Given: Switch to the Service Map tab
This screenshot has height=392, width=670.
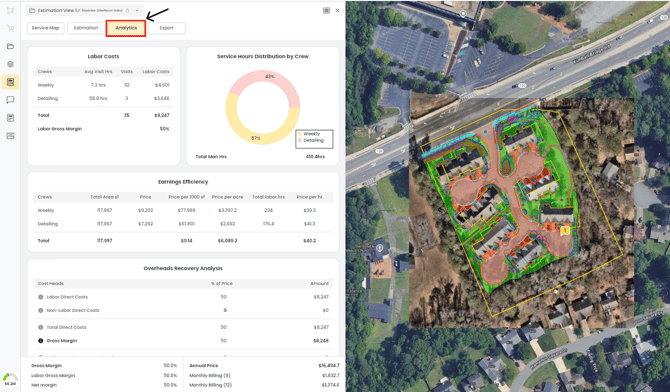Looking at the screenshot, I should pos(45,28).
